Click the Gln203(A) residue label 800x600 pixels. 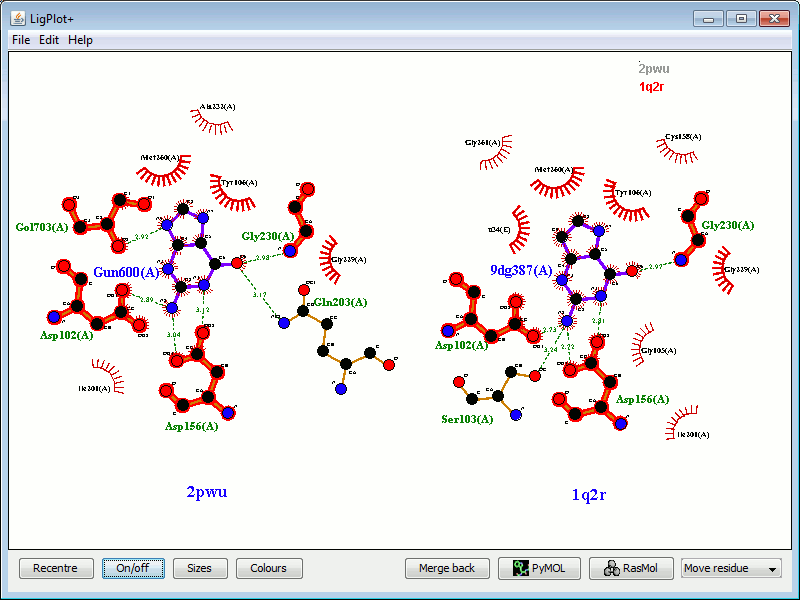[x=340, y=302]
